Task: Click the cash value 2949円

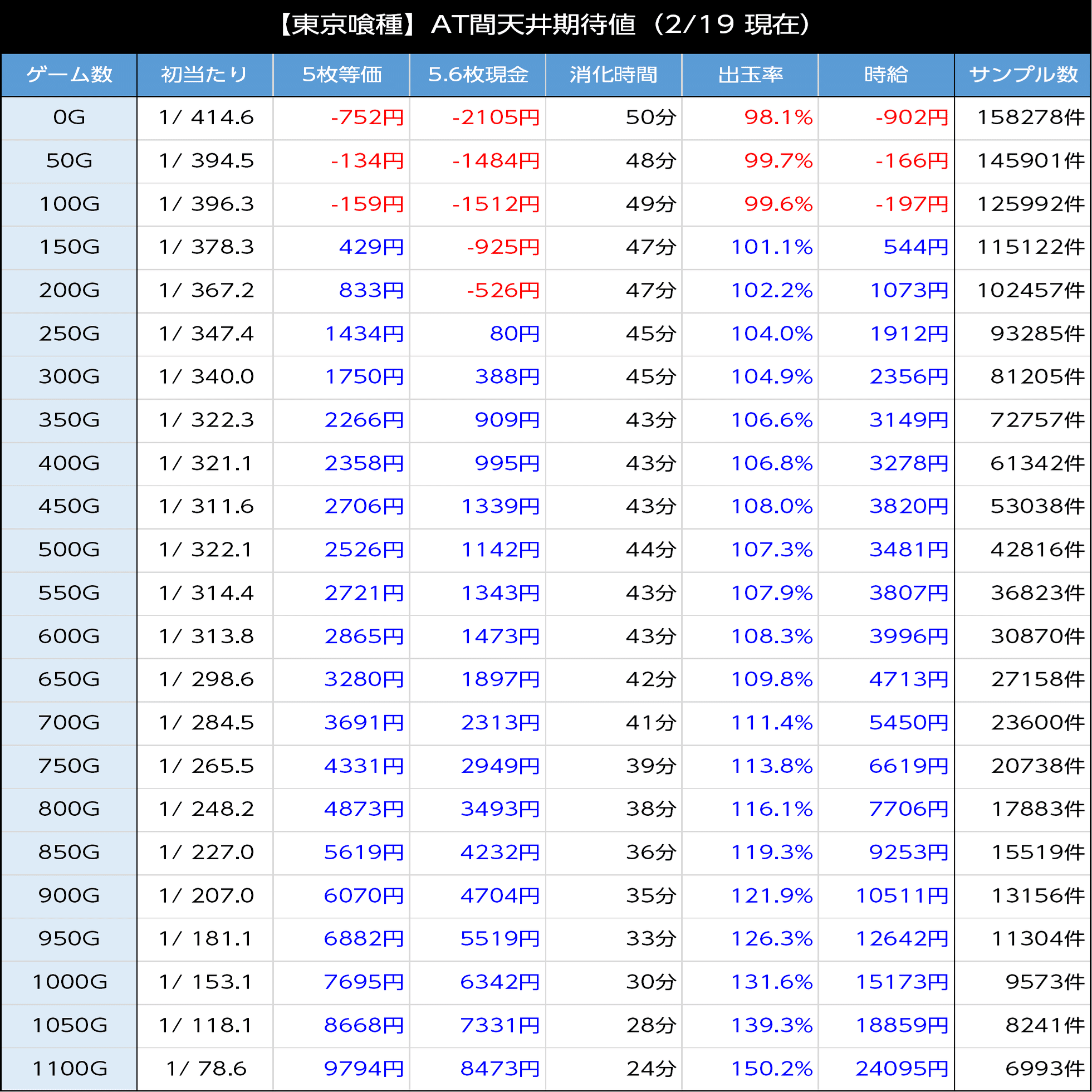Action: [x=500, y=766]
